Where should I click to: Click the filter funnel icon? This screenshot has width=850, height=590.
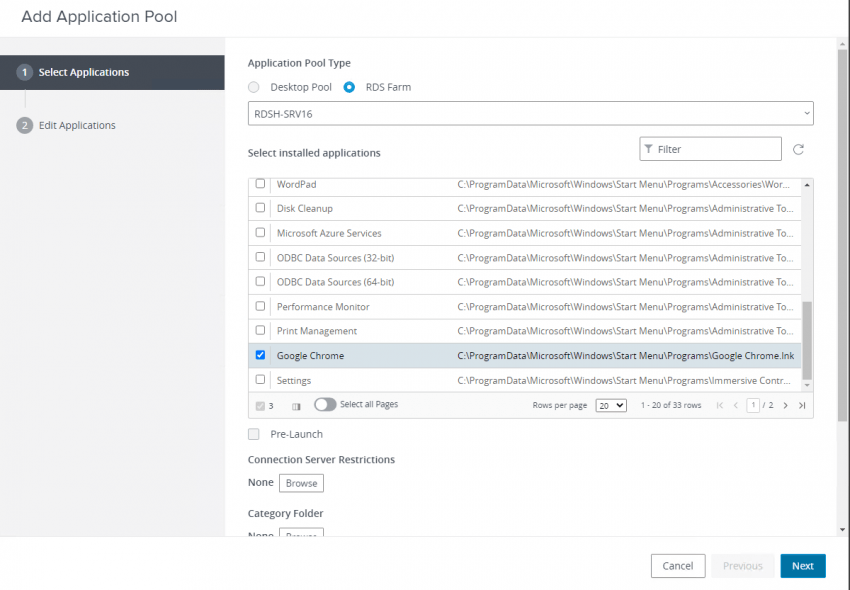(651, 148)
